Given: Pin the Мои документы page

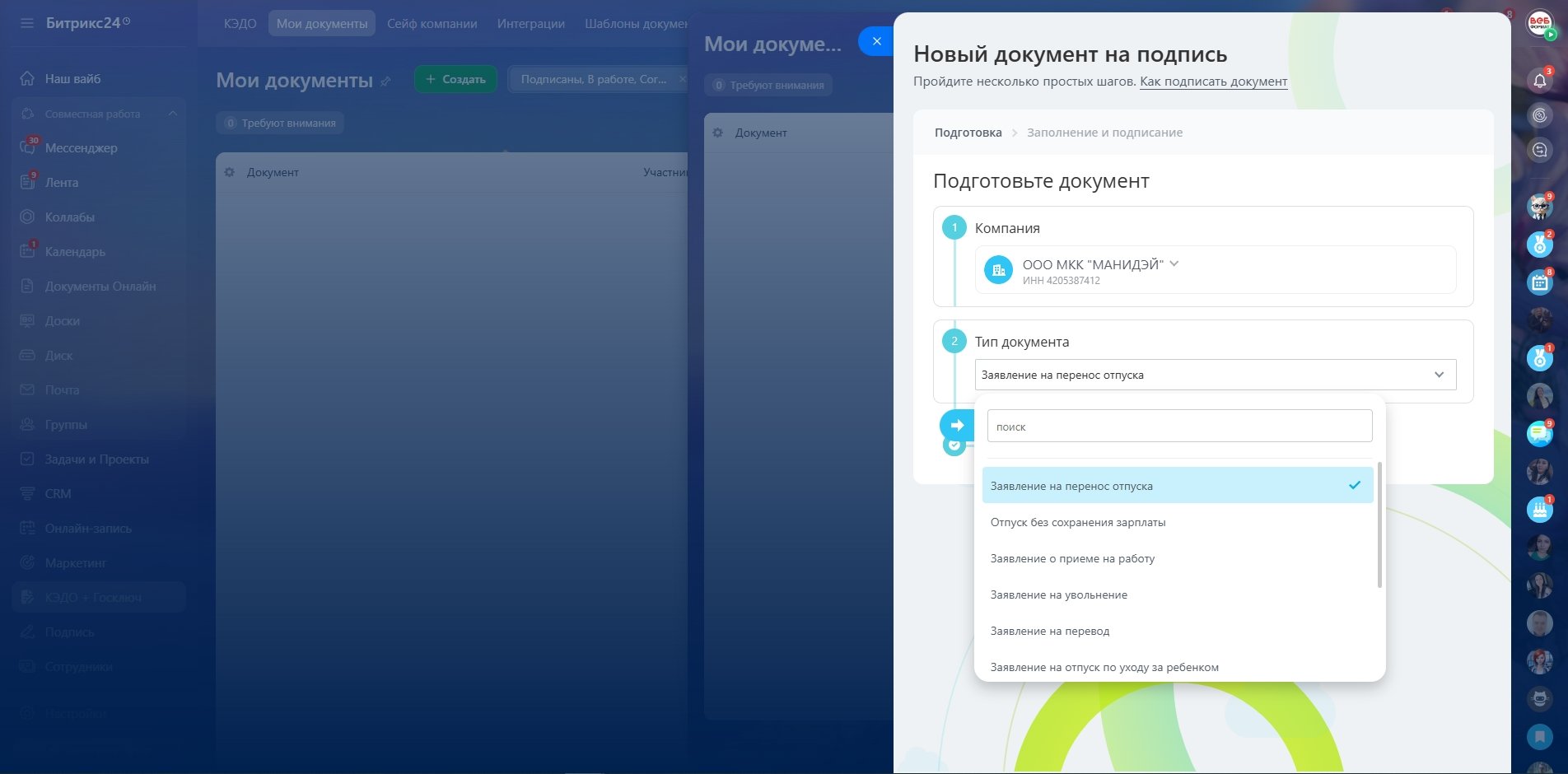Looking at the screenshot, I should pyautogui.click(x=385, y=82).
